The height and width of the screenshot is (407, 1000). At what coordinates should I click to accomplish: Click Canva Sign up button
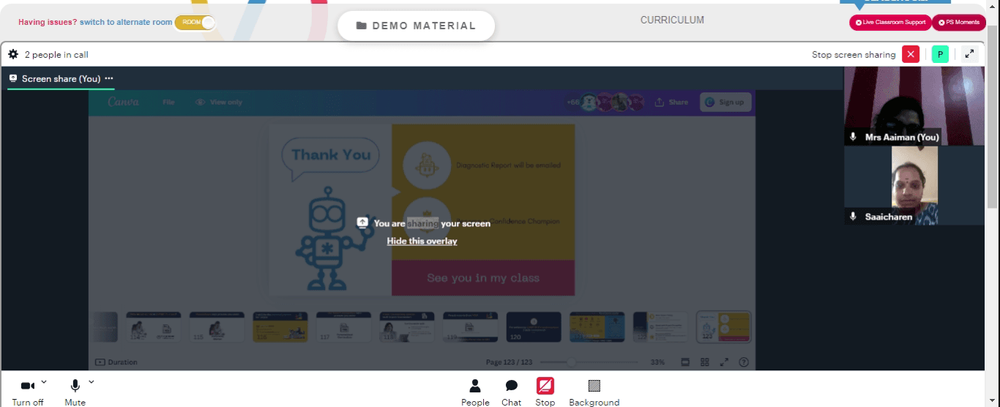726,102
